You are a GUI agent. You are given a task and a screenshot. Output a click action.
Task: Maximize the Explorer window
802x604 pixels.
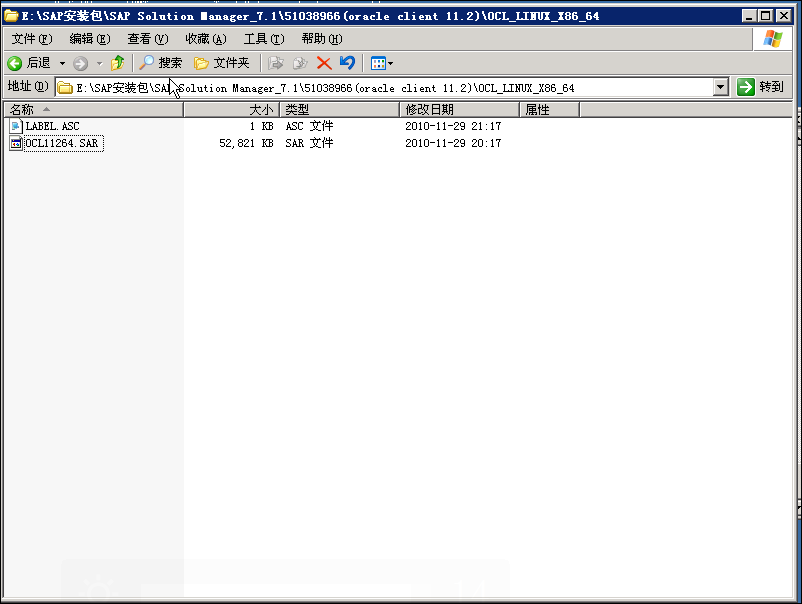766,16
